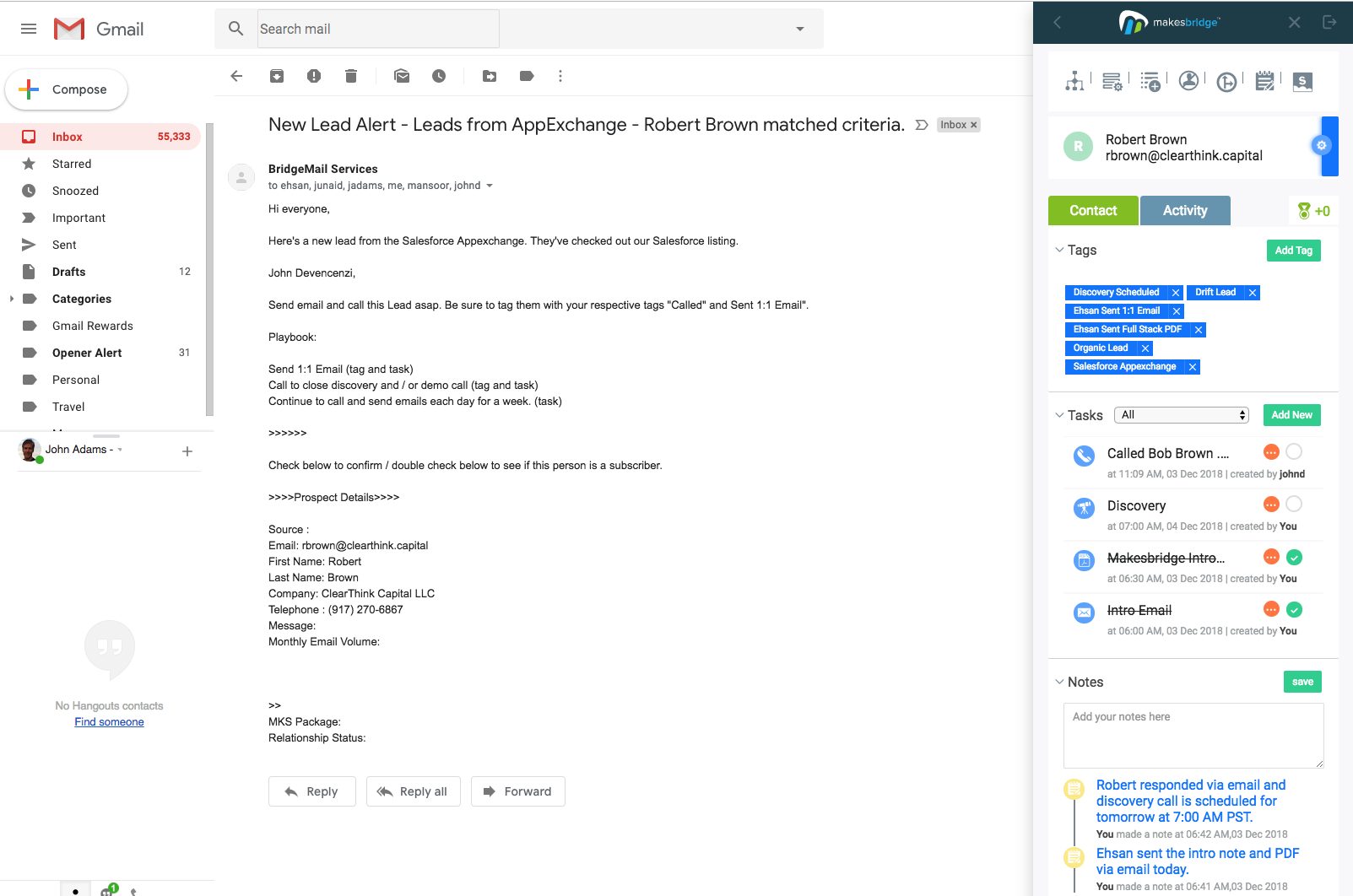Open options for Called Bob Brown task
1353x896 pixels.
click(x=1271, y=452)
